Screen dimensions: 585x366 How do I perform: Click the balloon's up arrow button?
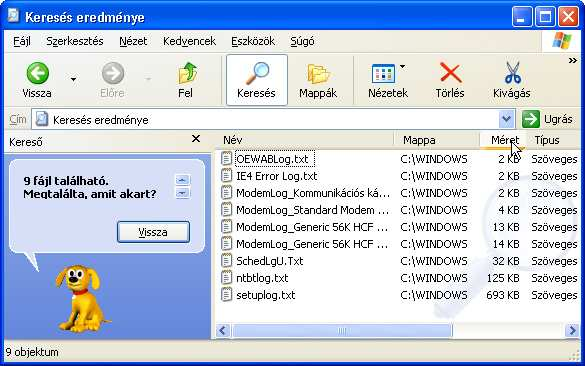pos(182,180)
